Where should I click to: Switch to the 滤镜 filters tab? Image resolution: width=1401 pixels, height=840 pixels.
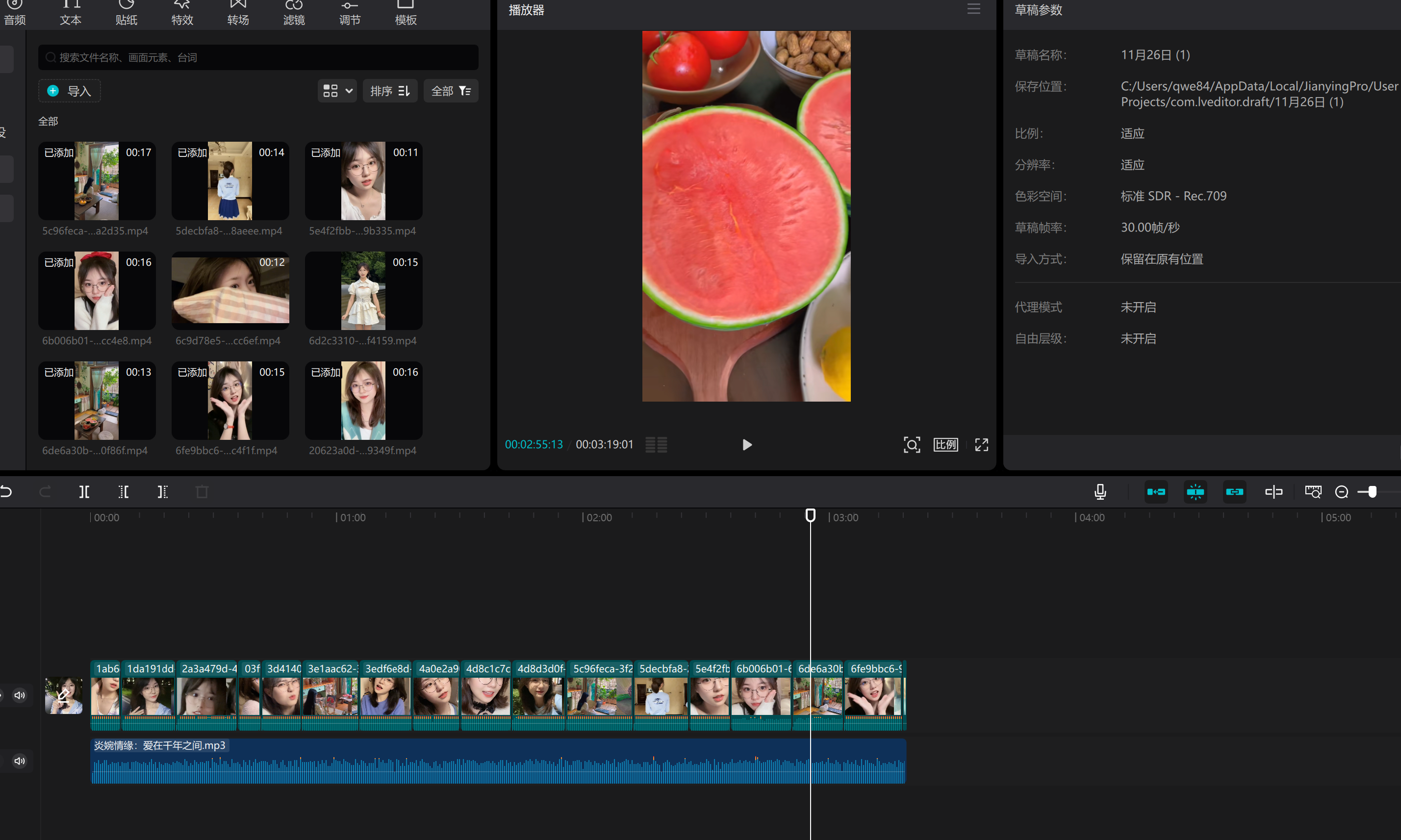pos(294,14)
